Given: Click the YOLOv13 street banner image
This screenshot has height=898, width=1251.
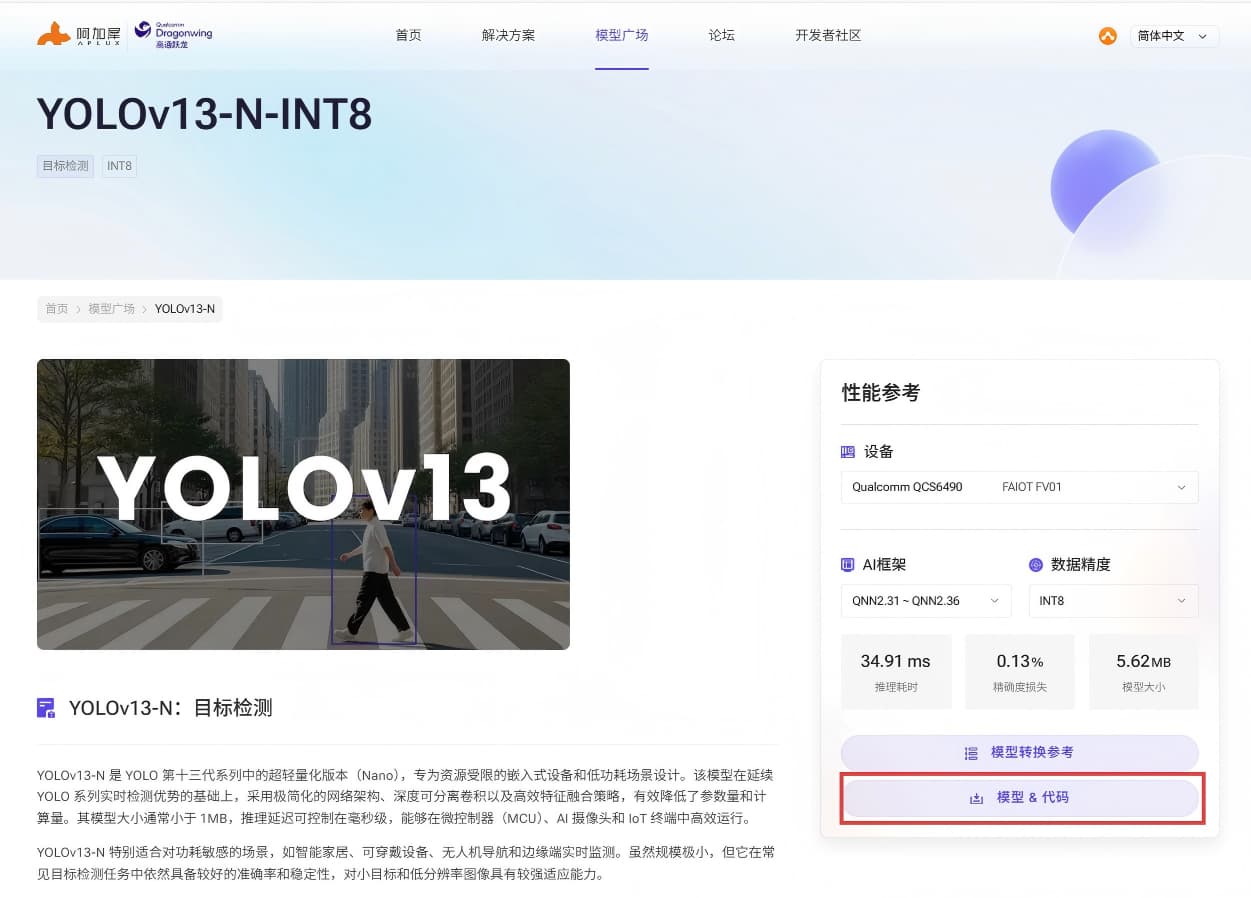Looking at the screenshot, I should [x=303, y=504].
